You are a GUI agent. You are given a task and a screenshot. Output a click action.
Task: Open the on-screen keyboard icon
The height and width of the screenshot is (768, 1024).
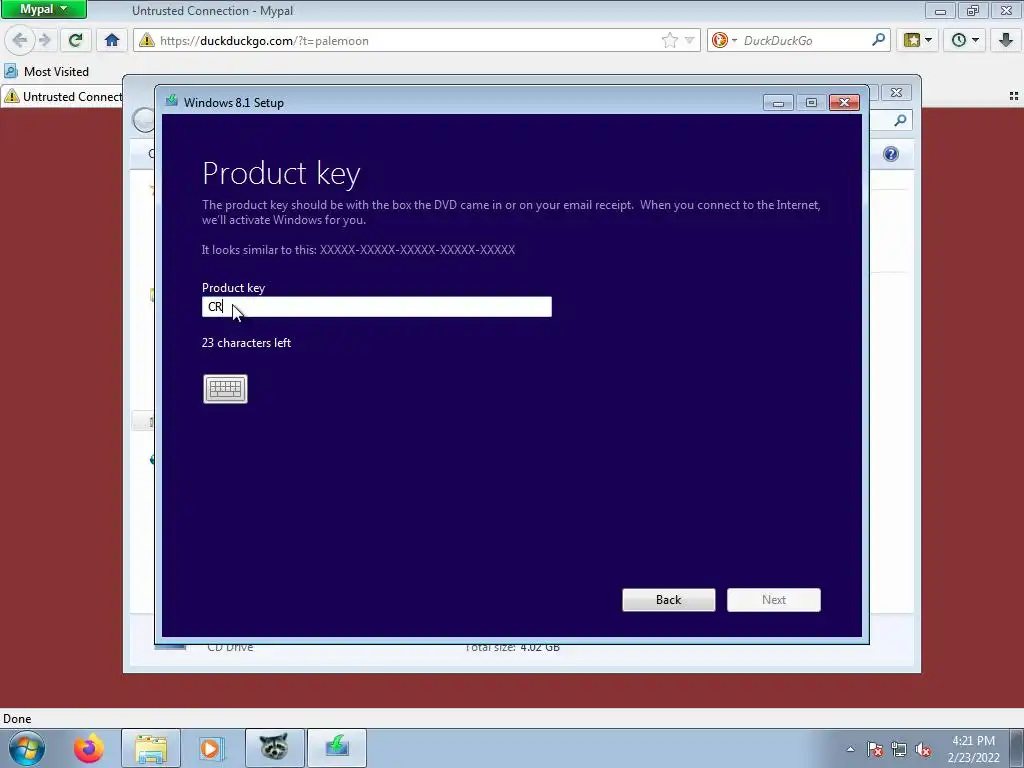225,389
